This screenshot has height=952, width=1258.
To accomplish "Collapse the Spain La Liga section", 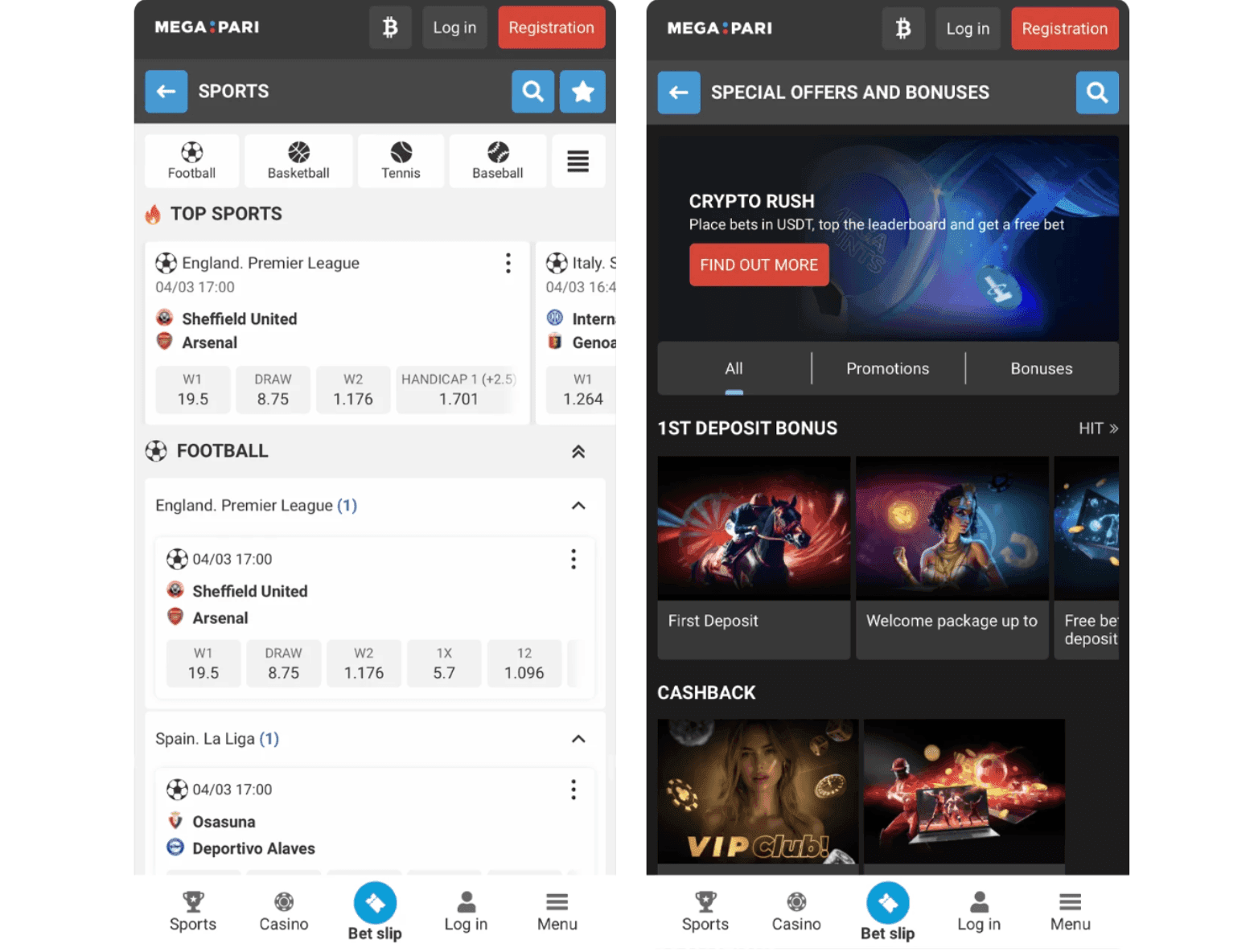I will click(578, 739).
